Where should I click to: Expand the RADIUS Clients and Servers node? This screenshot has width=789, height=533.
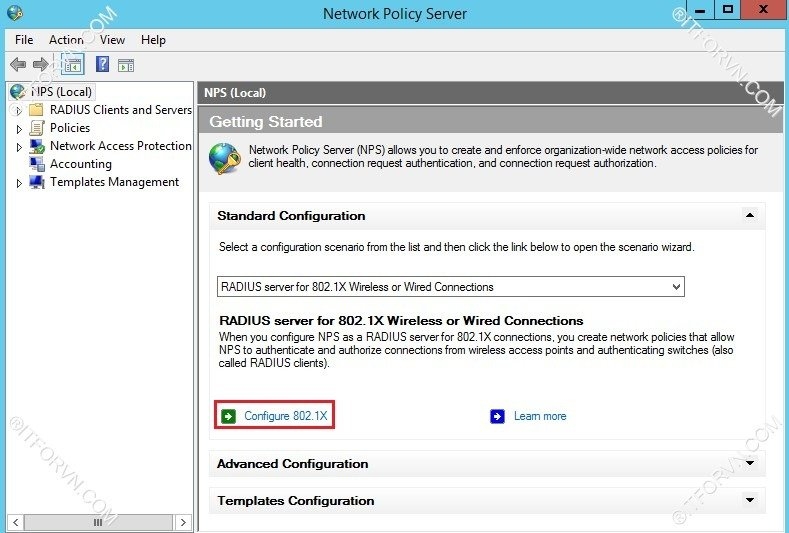click(18, 110)
